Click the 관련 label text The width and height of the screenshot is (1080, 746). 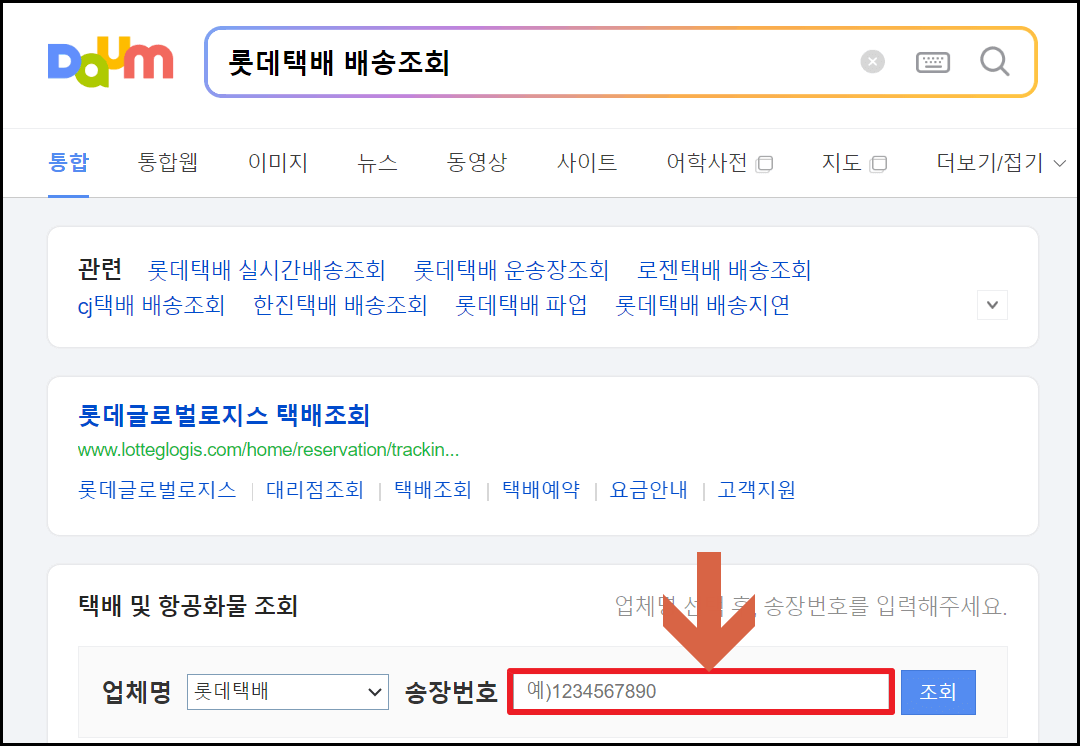point(100,269)
